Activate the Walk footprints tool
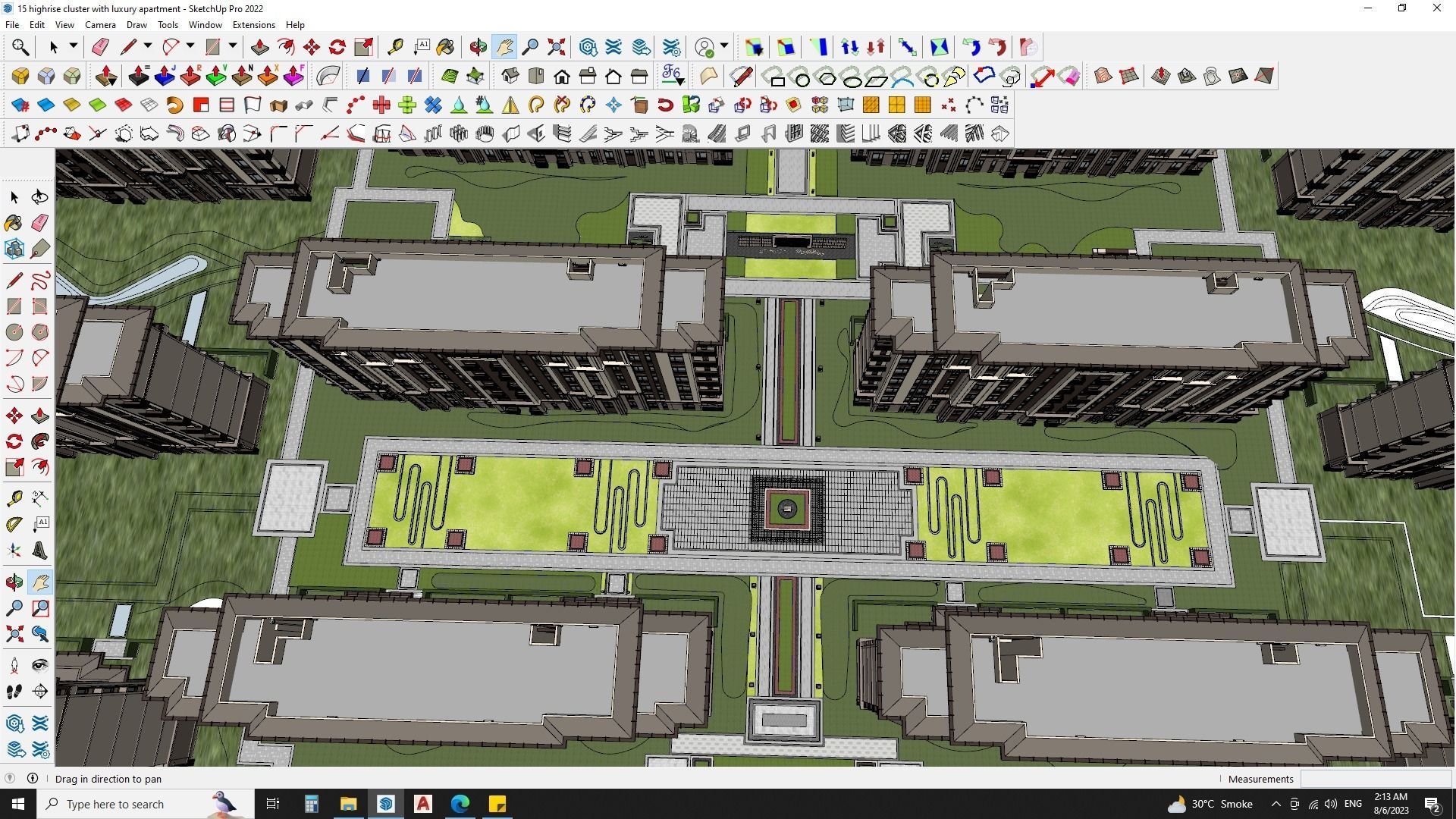Viewport: 1456px width, 819px height. coord(14,692)
